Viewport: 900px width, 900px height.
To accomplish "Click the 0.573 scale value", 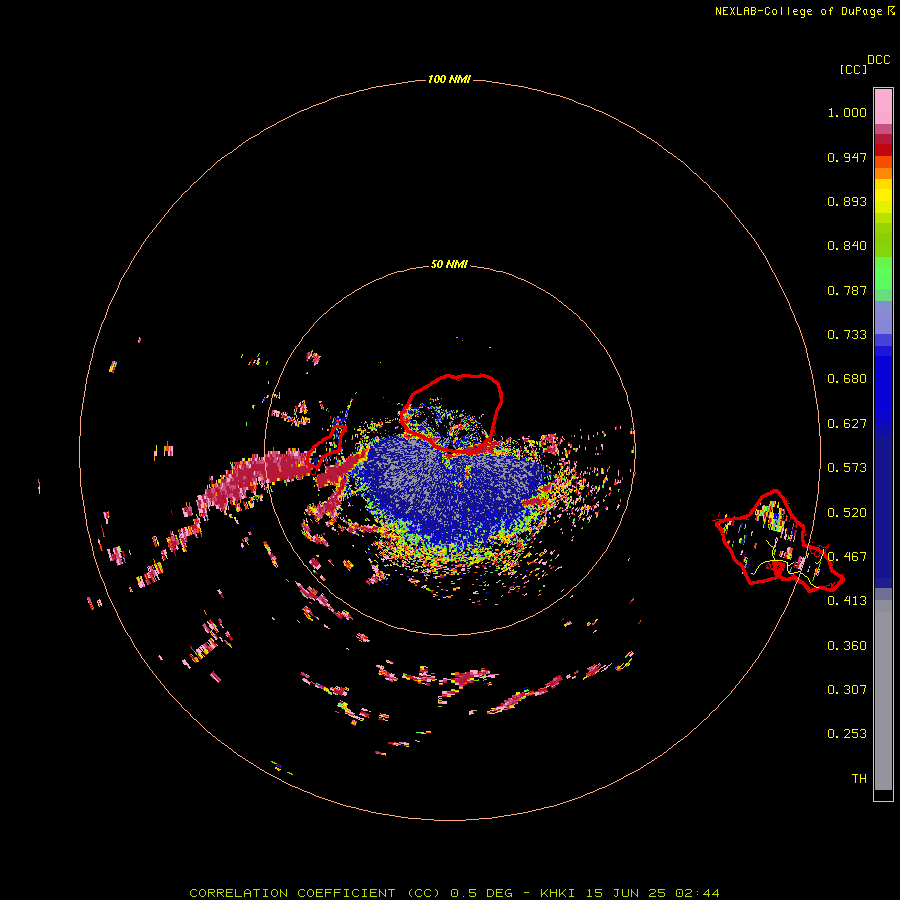I will coord(847,468).
